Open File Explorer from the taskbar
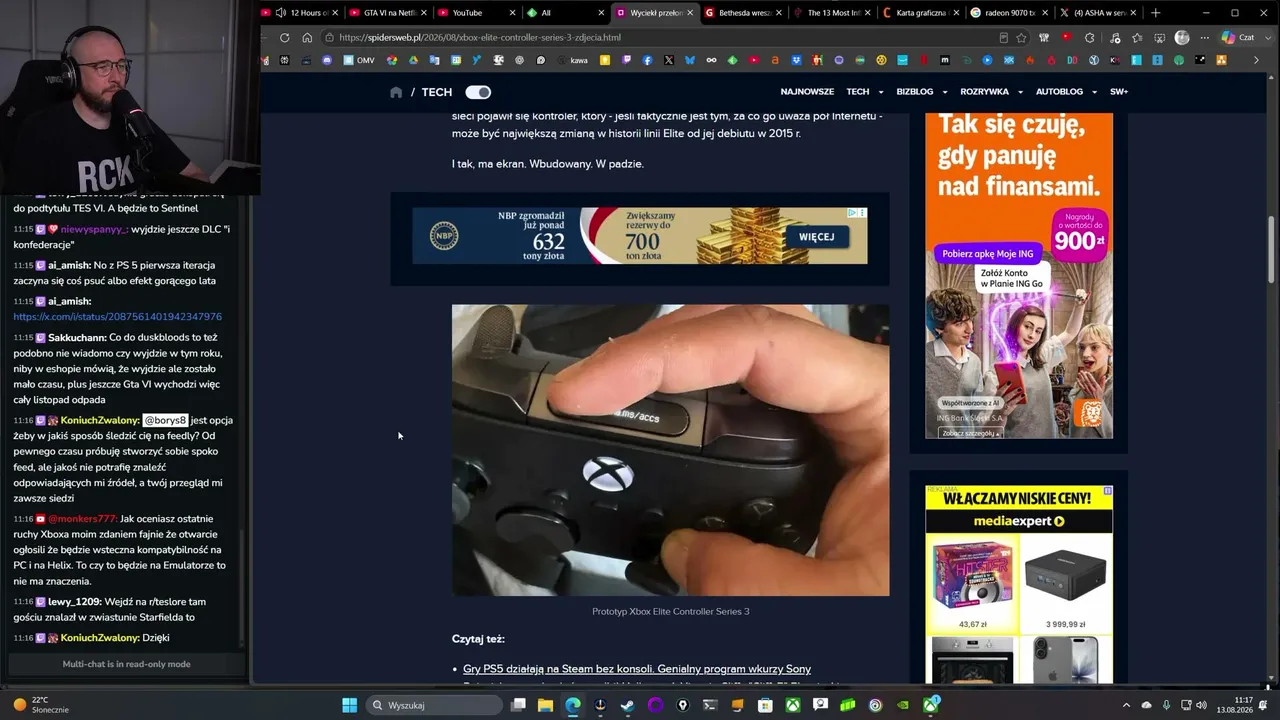The image size is (1280, 720). [x=545, y=705]
